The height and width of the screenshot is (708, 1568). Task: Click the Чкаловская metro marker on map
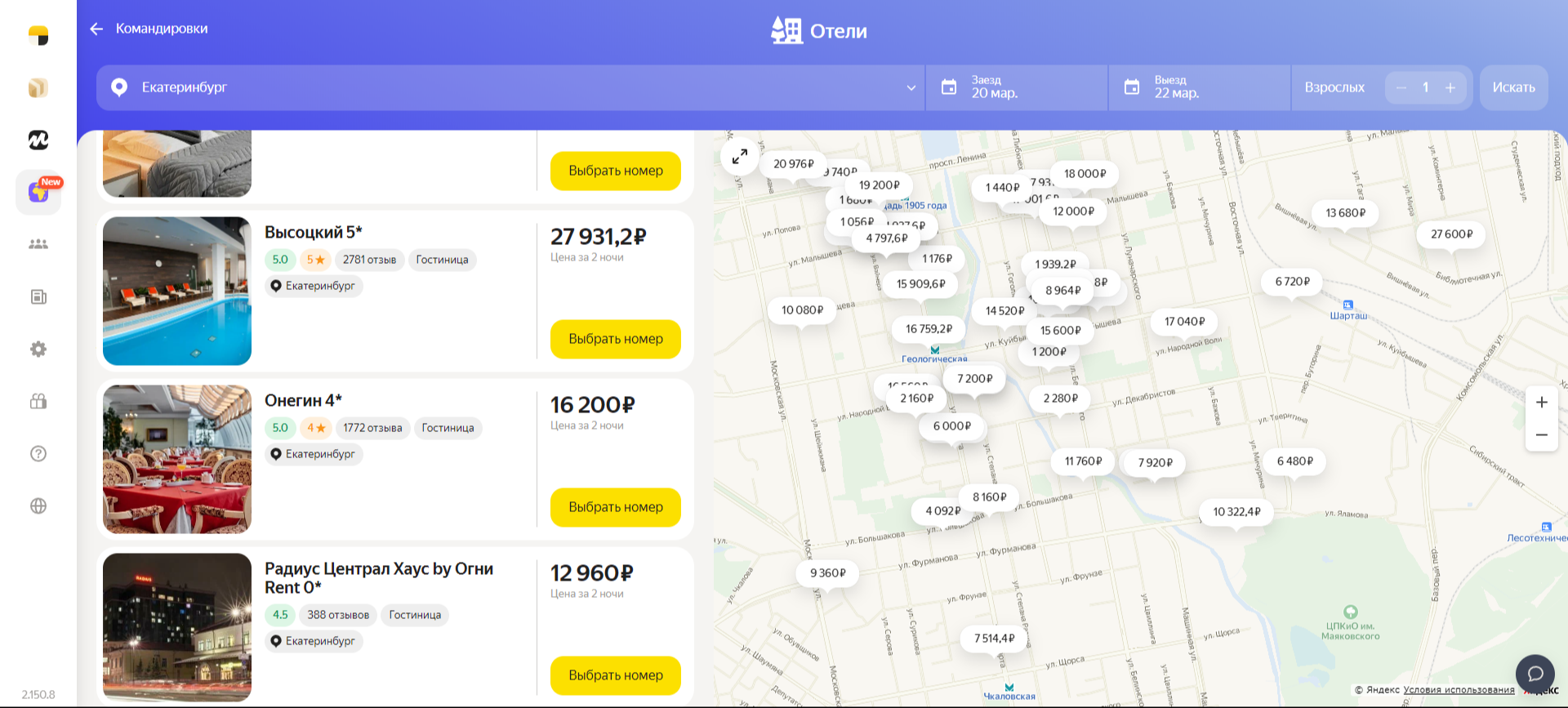click(x=1009, y=688)
